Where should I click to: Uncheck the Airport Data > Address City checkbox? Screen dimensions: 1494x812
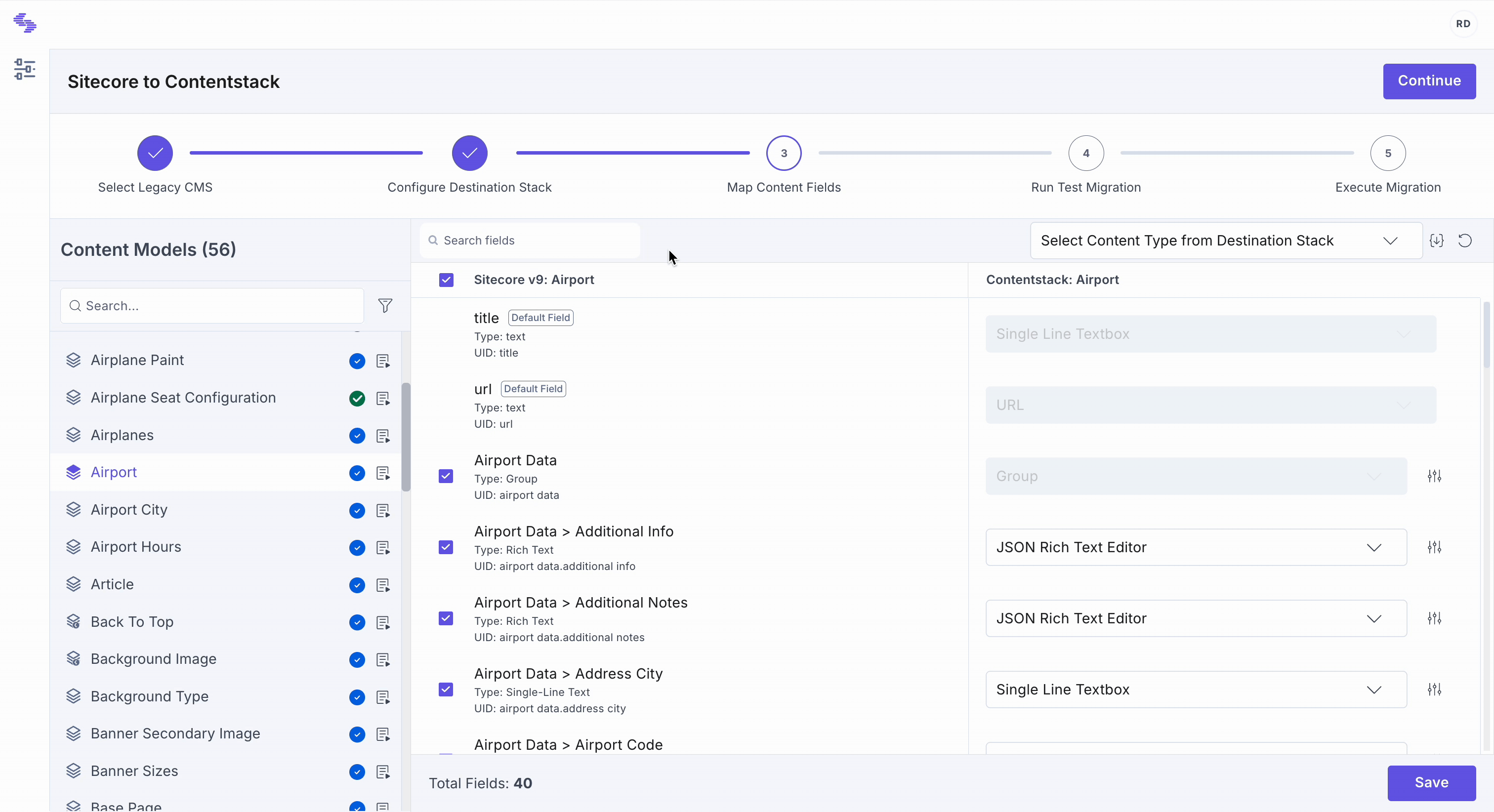pyautogui.click(x=446, y=690)
